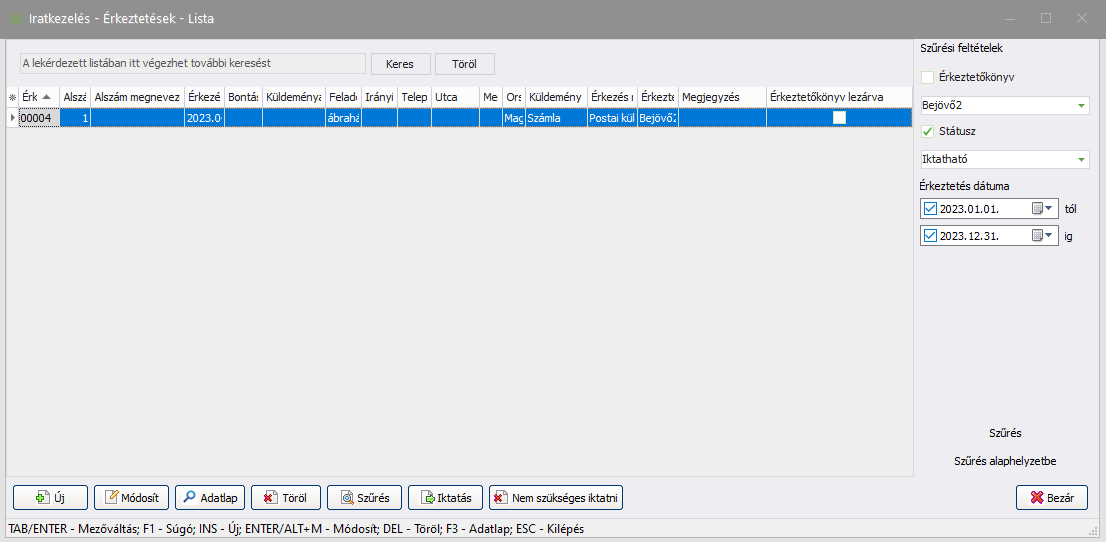Enable the Érkeztetőkönyv checkbox
Image resolution: width=1106 pixels, height=542 pixels.
927,77
